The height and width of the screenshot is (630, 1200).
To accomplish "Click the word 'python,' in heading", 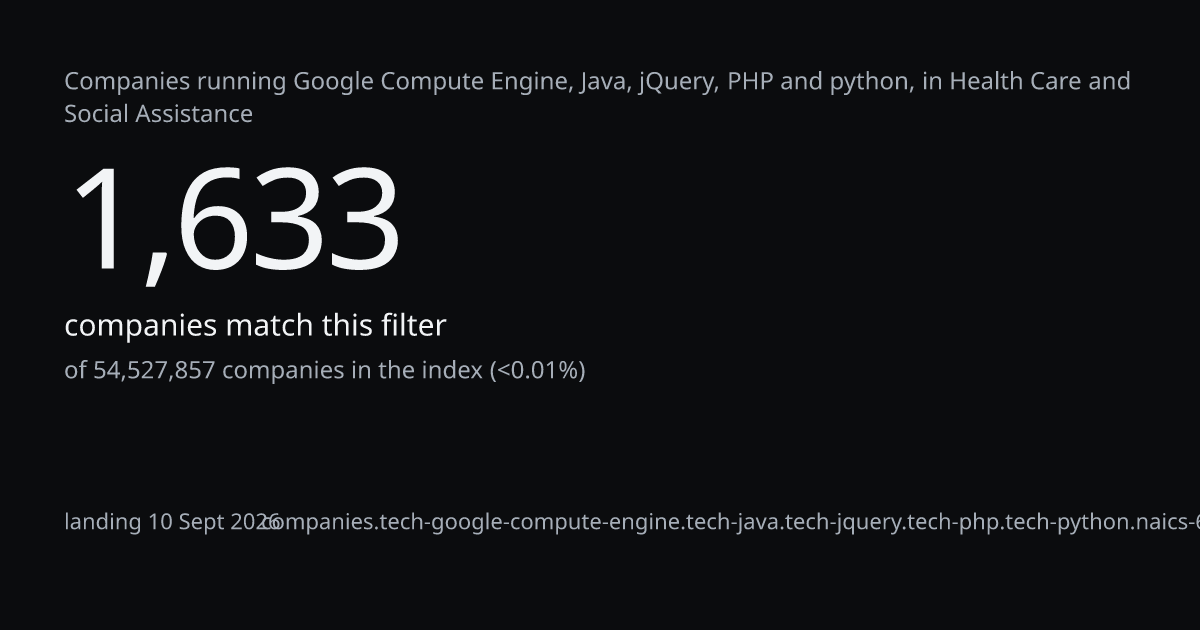I will point(872,83).
